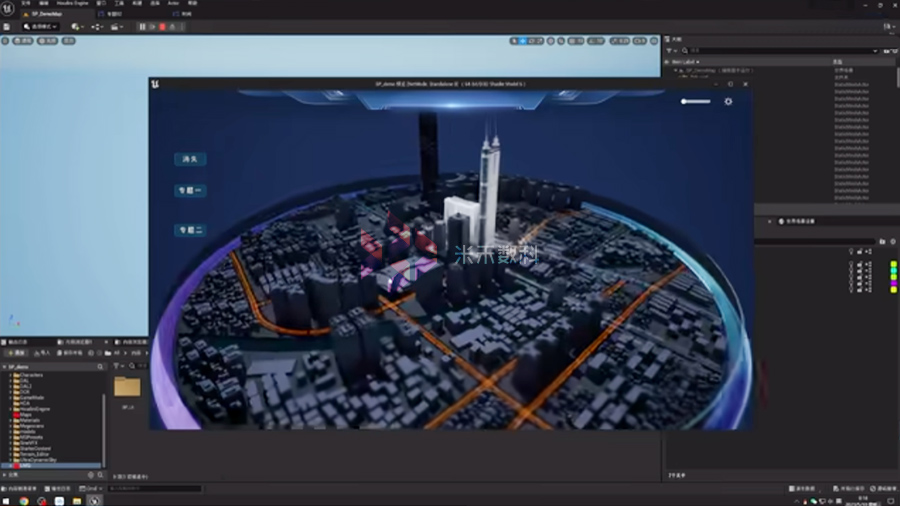This screenshot has width=900, height=506.
Task: Open Chrome from the Windows taskbar
Action: [x=24, y=500]
